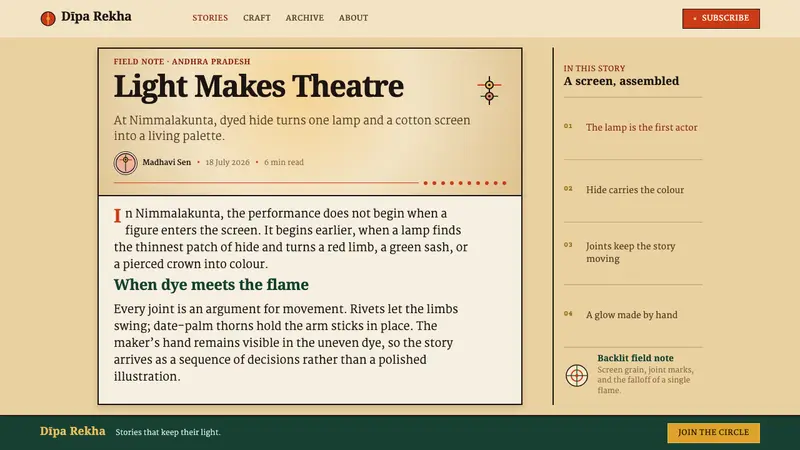Image resolution: width=800 pixels, height=450 pixels.
Task: Jump to 'Joints keep the story moving'
Action: [x=630, y=252]
